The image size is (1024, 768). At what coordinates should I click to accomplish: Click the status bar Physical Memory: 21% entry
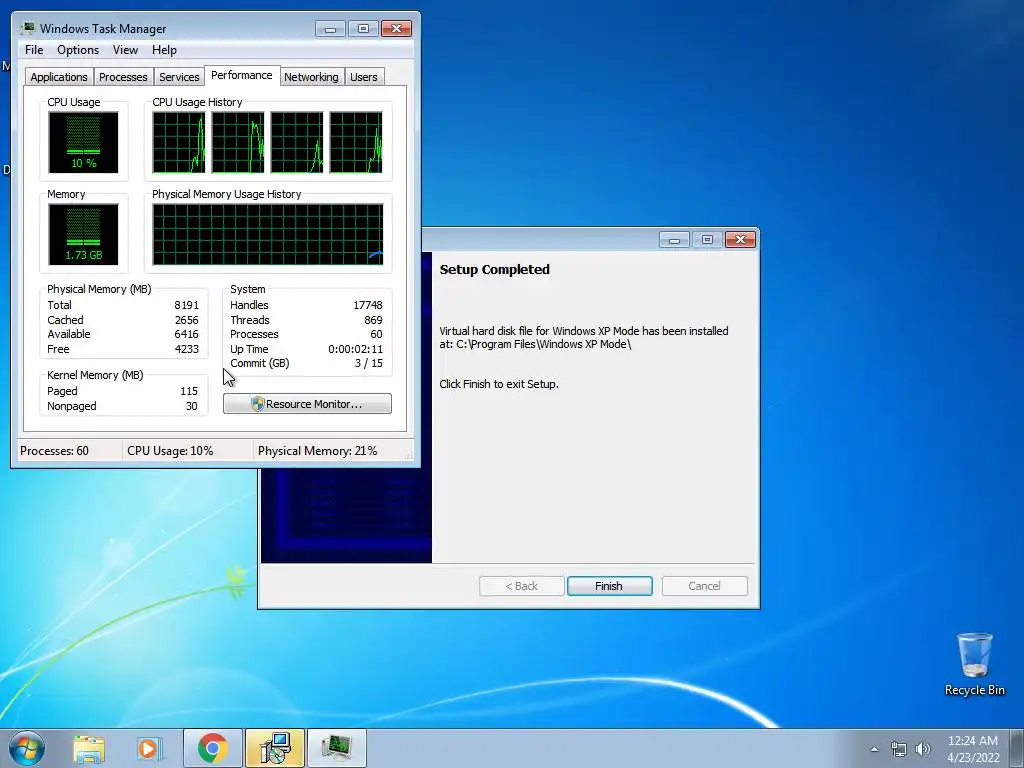[317, 451]
